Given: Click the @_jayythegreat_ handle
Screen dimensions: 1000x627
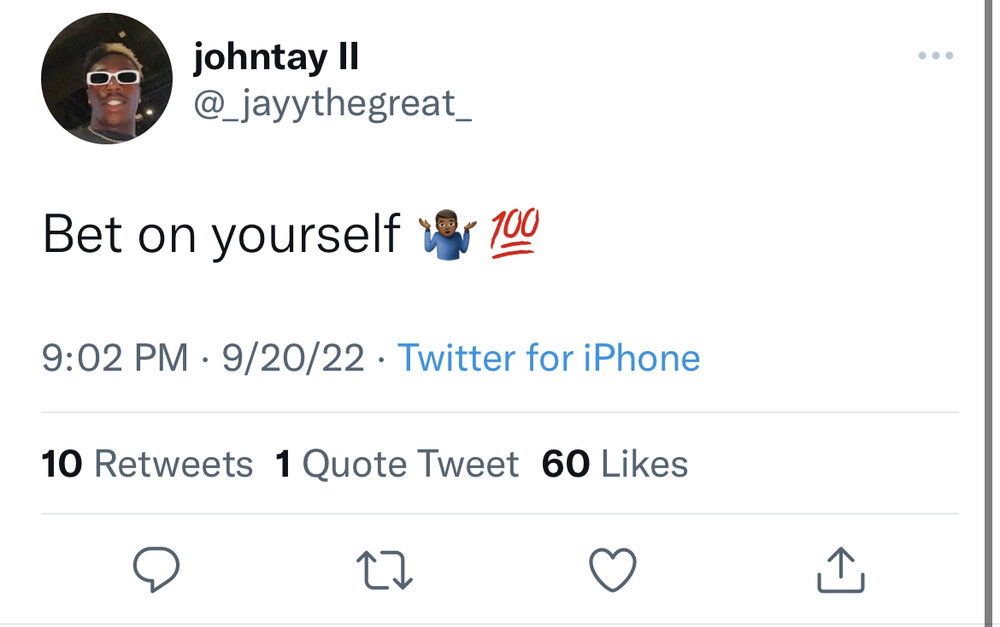Looking at the screenshot, I should click(332, 101).
